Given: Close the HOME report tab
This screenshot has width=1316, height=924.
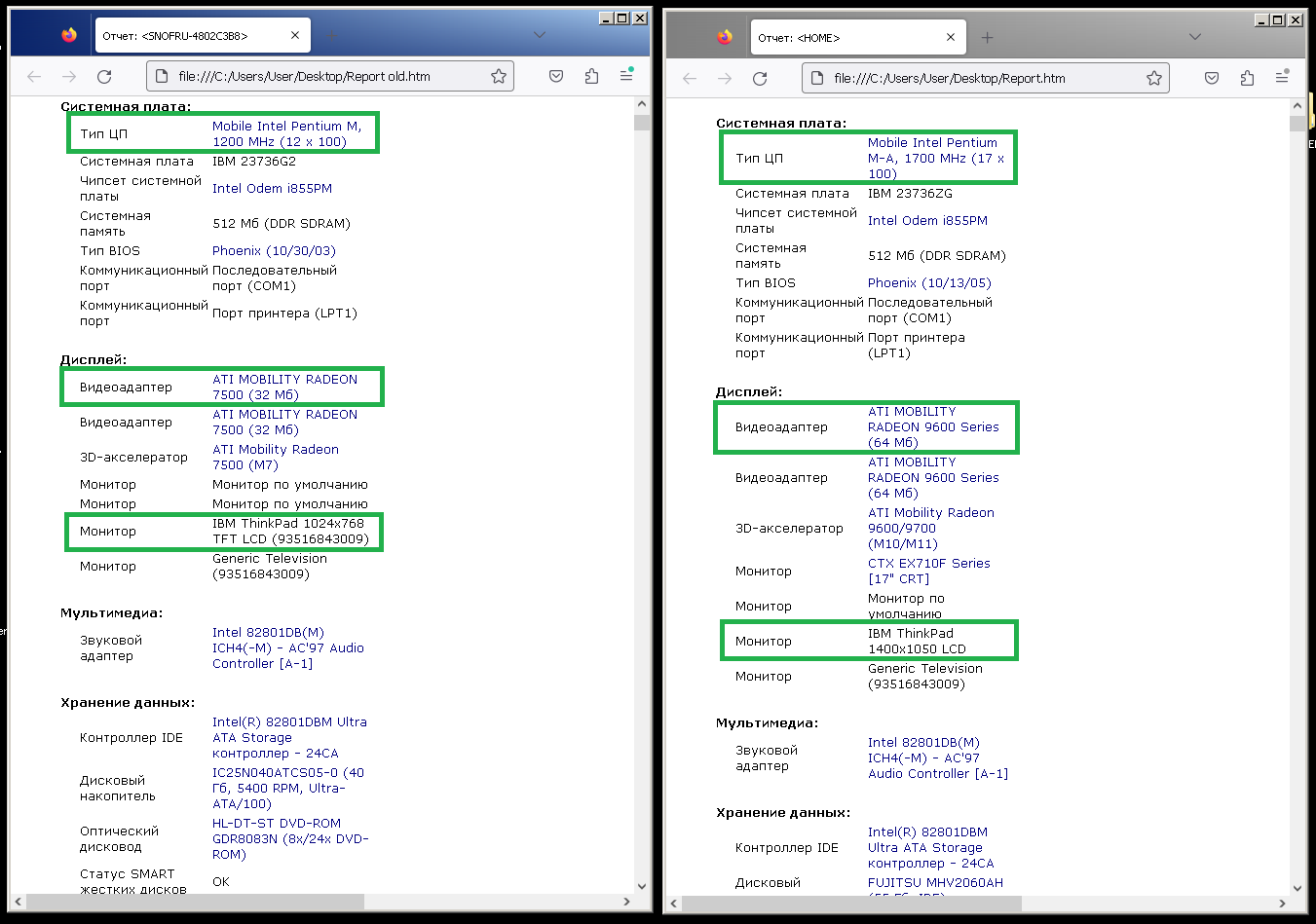Looking at the screenshot, I should click(x=951, y=38).
